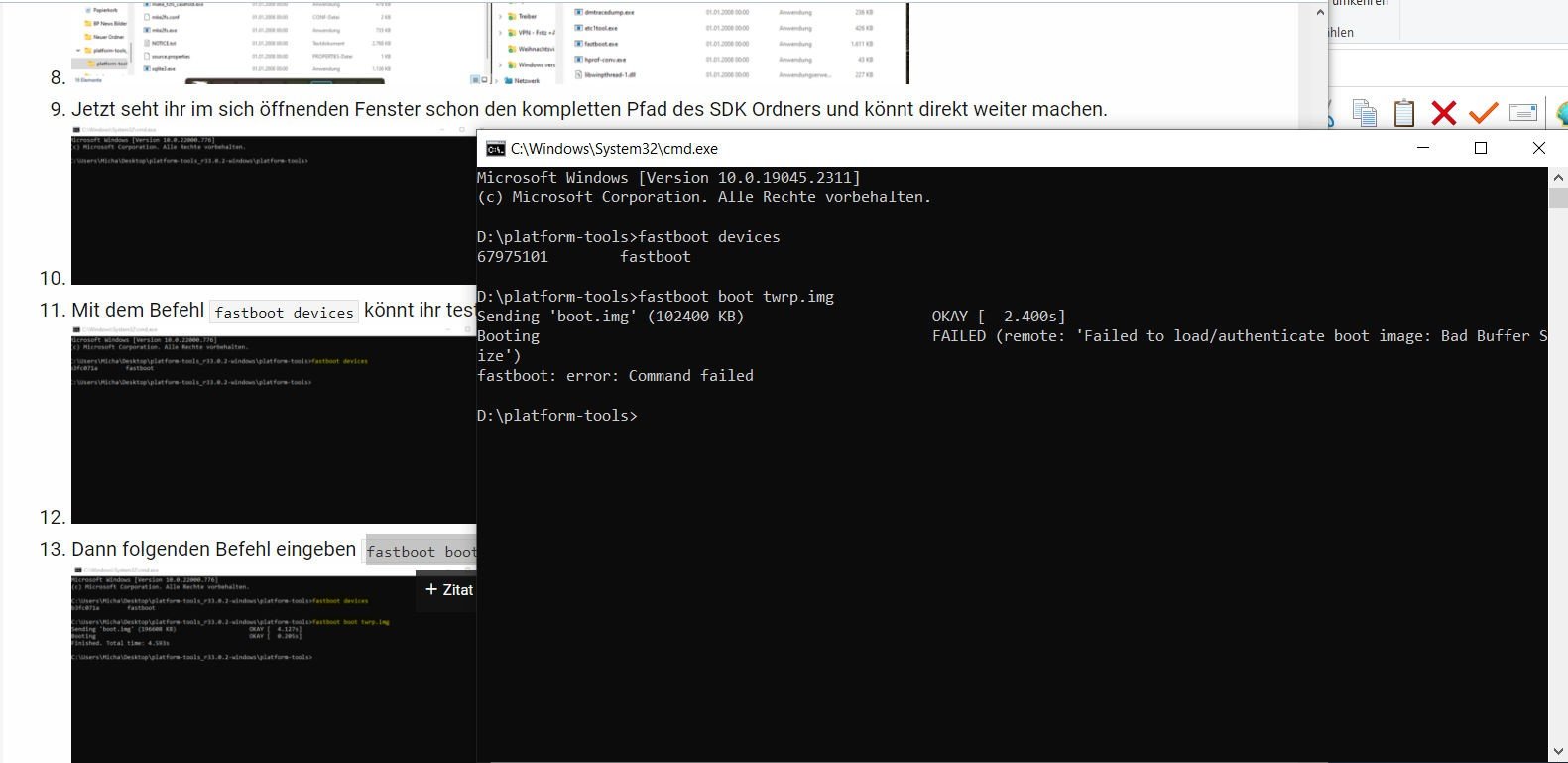Click the highlighted 'fastboot boot' code snippet
The height and width of the screenshot is (763, 1568).
point(421,552)
